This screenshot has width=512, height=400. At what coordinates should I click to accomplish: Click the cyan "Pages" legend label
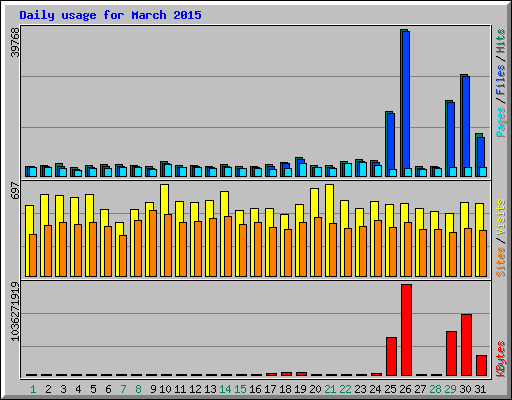pyautogui.click(x=500, y=122)
